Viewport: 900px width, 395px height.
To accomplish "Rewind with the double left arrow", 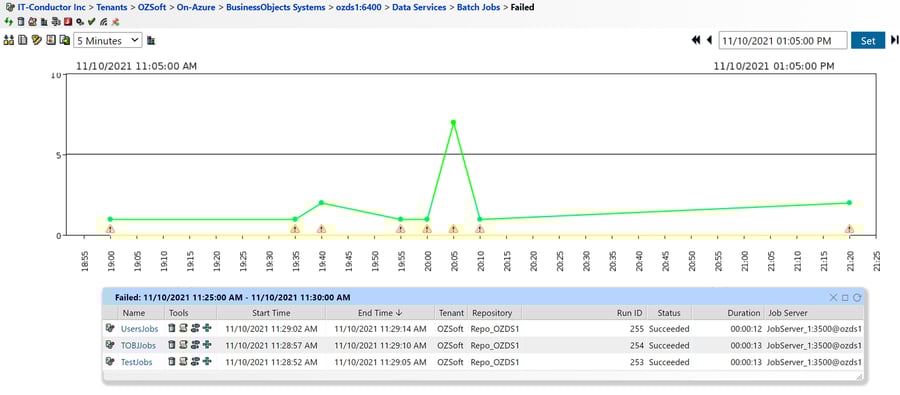I will point(696,40).
